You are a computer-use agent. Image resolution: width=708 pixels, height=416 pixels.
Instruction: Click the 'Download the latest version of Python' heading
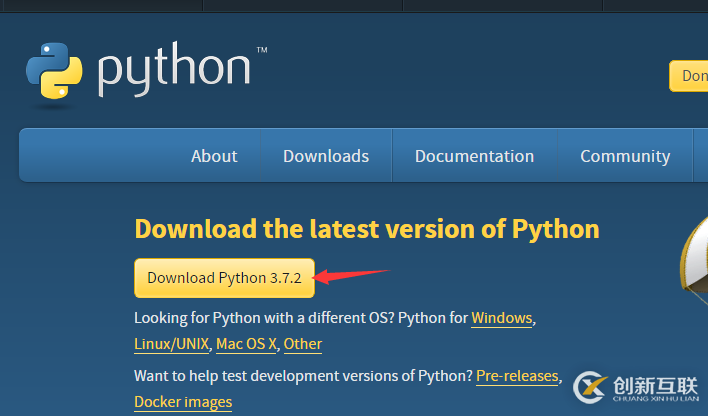[x=367, y=229]
